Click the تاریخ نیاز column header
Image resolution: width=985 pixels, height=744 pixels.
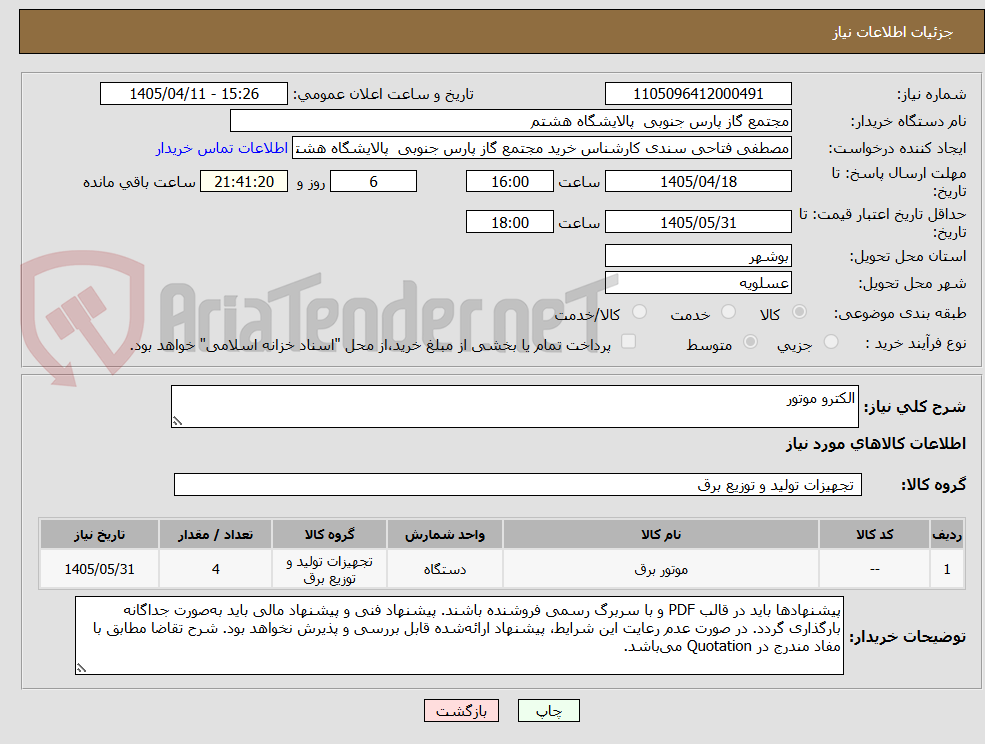(99, 534)
